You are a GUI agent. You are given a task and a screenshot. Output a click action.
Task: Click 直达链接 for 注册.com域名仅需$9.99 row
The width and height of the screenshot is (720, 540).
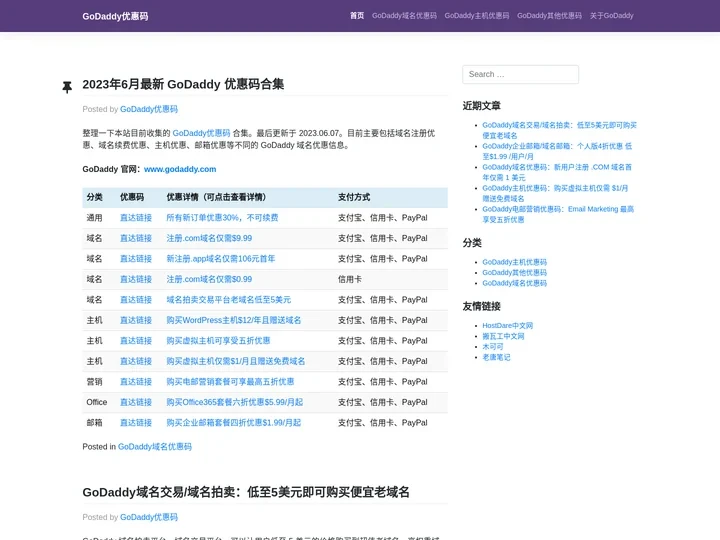tap(136, 238)
